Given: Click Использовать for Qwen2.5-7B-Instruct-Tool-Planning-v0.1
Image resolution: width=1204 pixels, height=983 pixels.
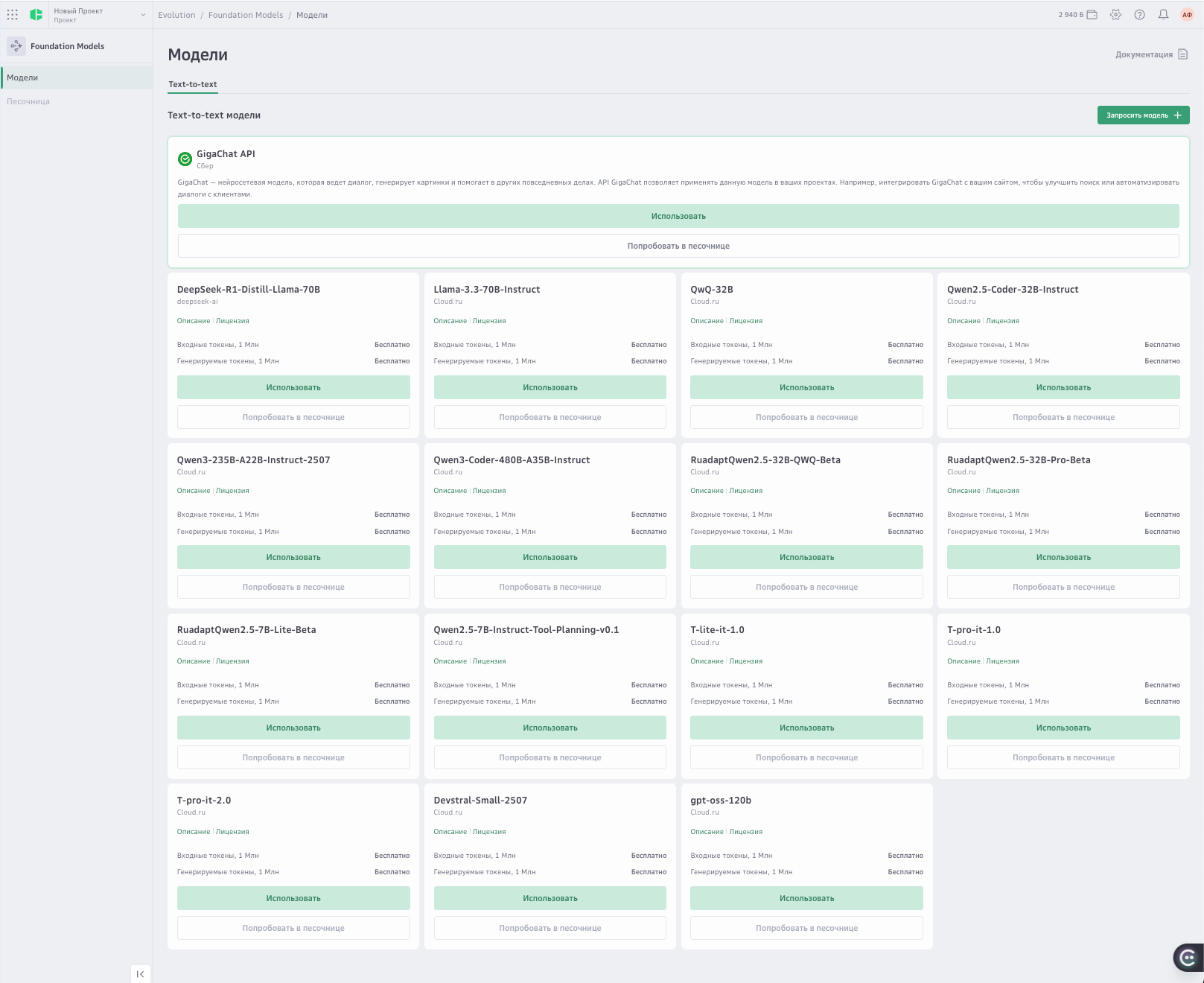Looking at the screenshot, I should click(x=550, y=728).
